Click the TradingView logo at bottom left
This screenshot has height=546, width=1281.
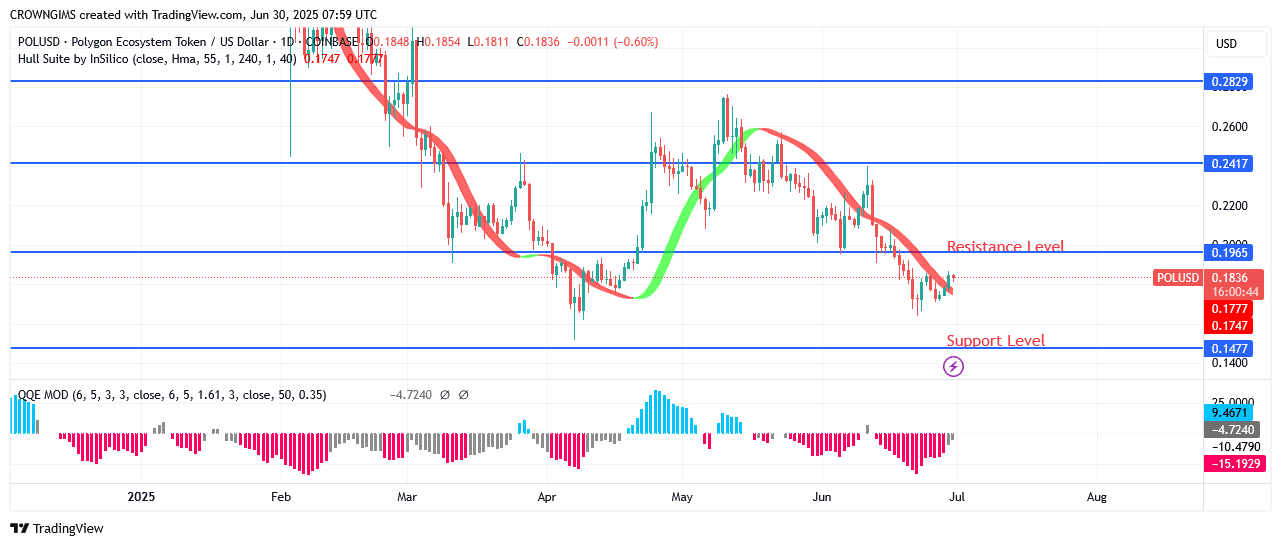(x=57, y=528)
